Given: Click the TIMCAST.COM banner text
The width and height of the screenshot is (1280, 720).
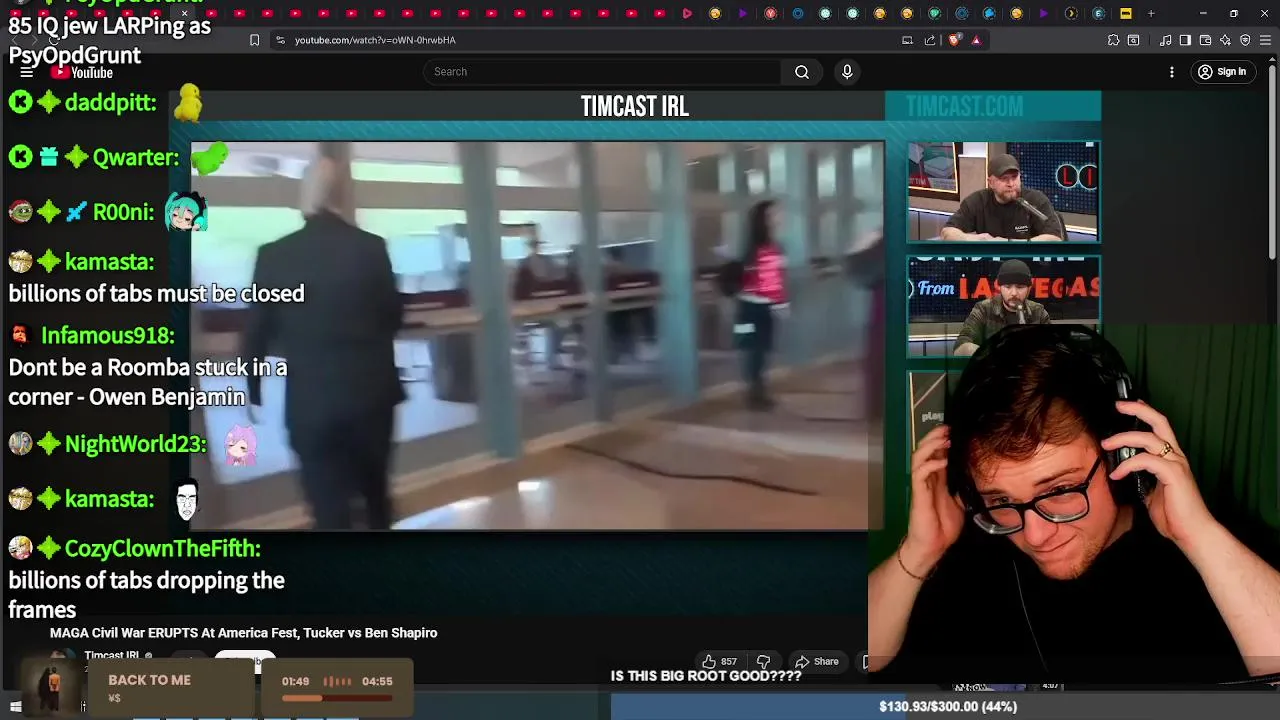Looking at the screenshot, I should pyautogui.click(x=965, y=107).
